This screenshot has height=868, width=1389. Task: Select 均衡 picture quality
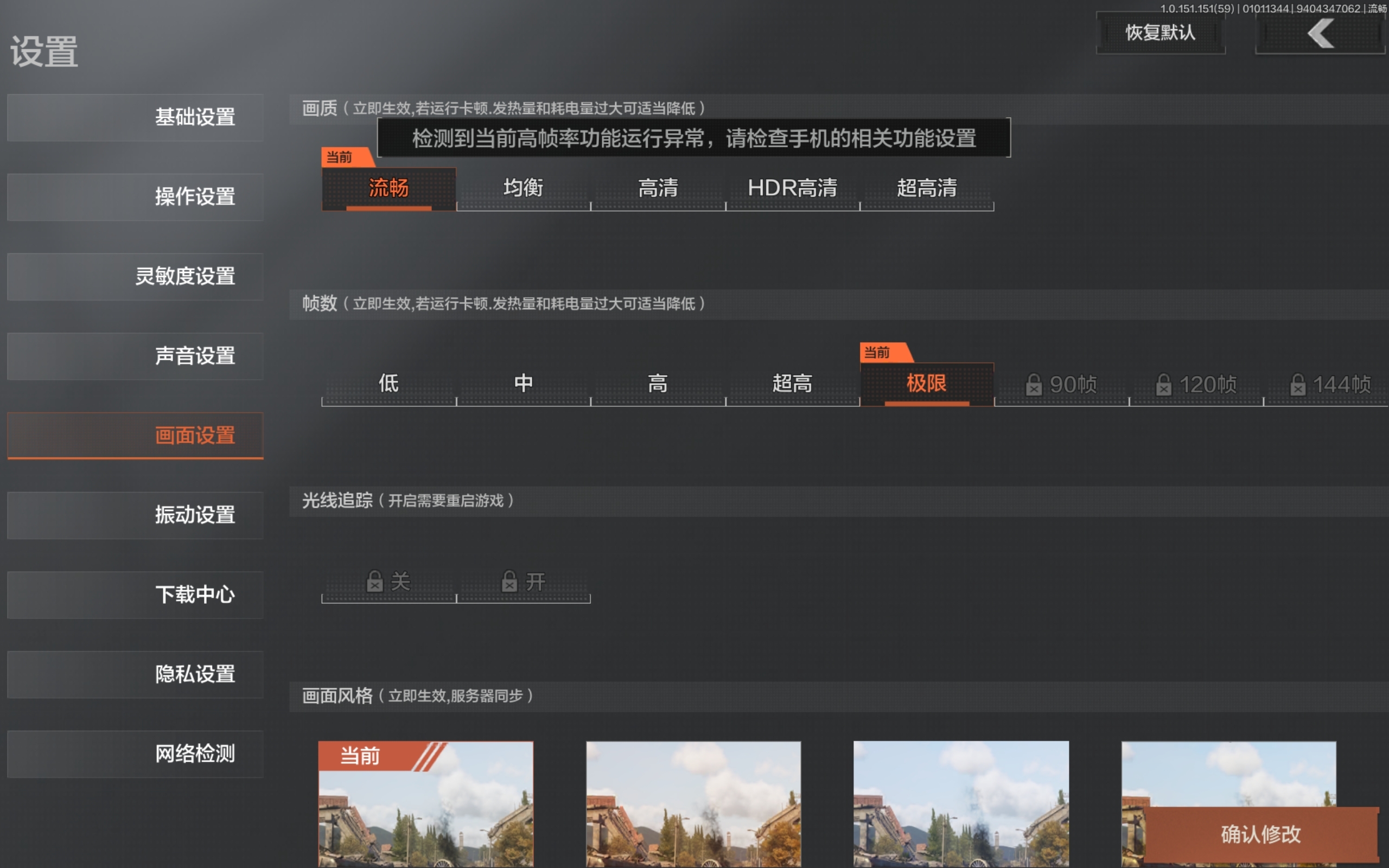coord(524,189)
